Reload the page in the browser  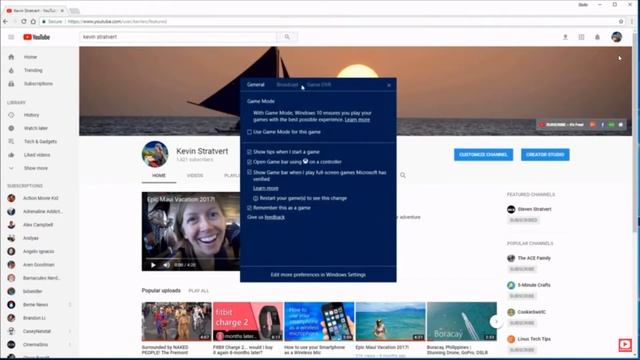[x=24, y=22]
